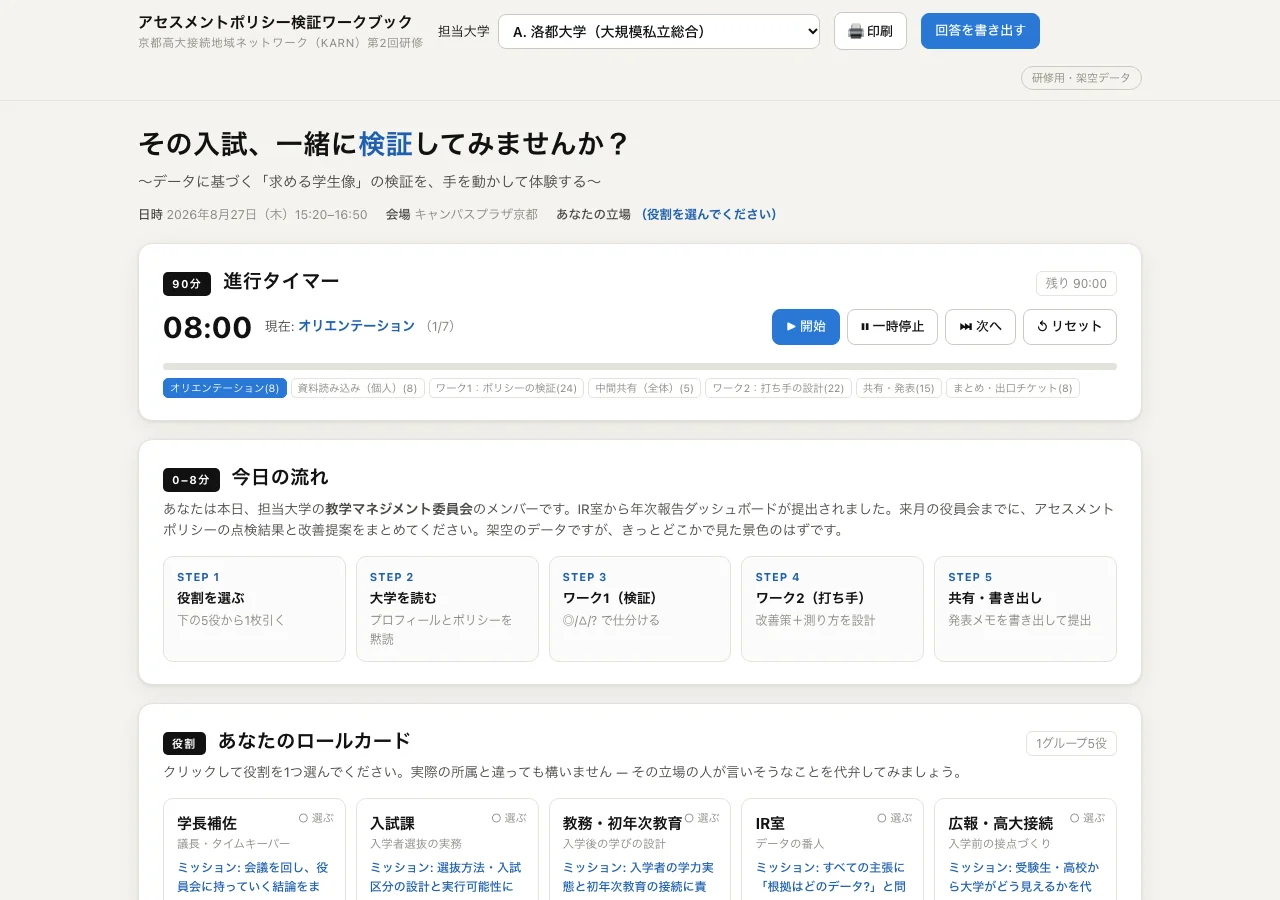Click the STEP 2 大学を読む card
Viewport: 1280px width, 900px height.
point(447,609)
